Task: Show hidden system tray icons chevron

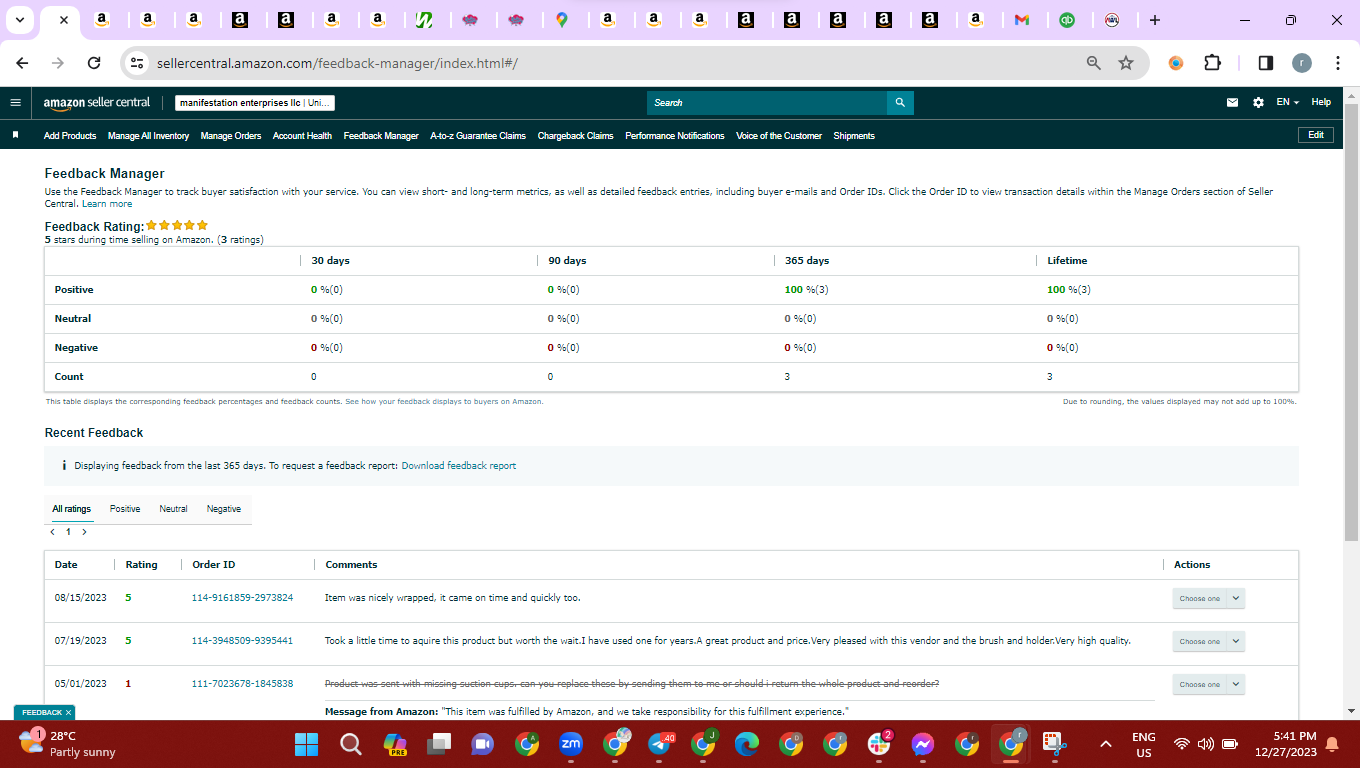Action: 1106,744
